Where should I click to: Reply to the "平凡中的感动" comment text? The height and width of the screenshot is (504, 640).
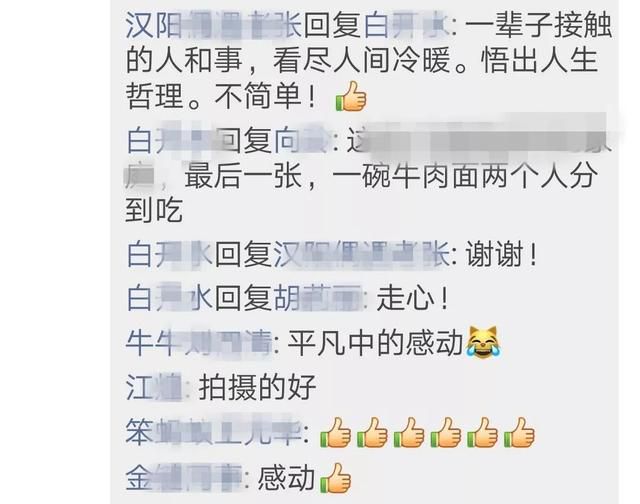376,343
